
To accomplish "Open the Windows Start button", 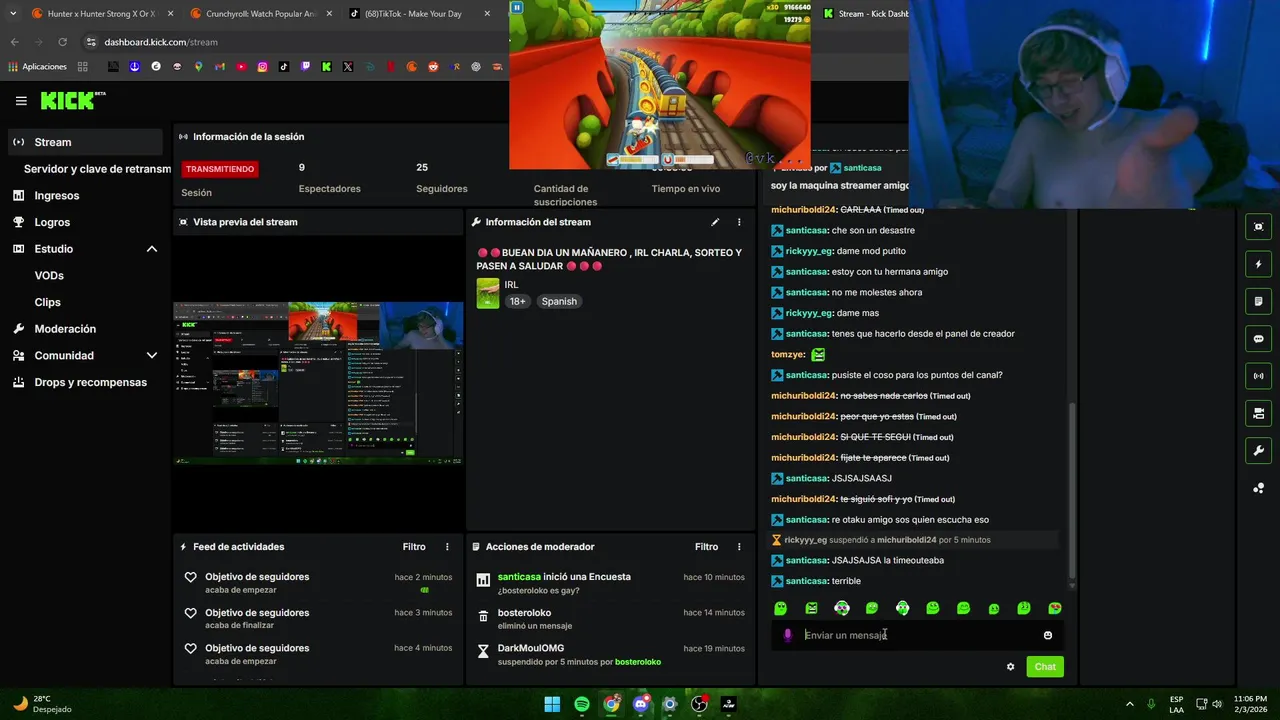I will point(552,704).
